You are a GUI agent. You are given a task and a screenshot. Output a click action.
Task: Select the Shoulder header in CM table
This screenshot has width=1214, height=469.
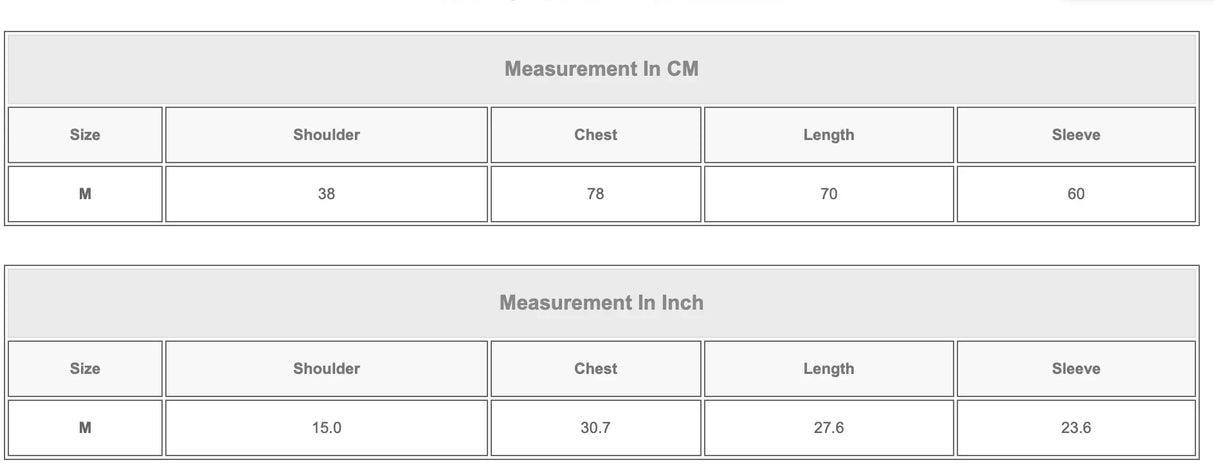(326, 135)
